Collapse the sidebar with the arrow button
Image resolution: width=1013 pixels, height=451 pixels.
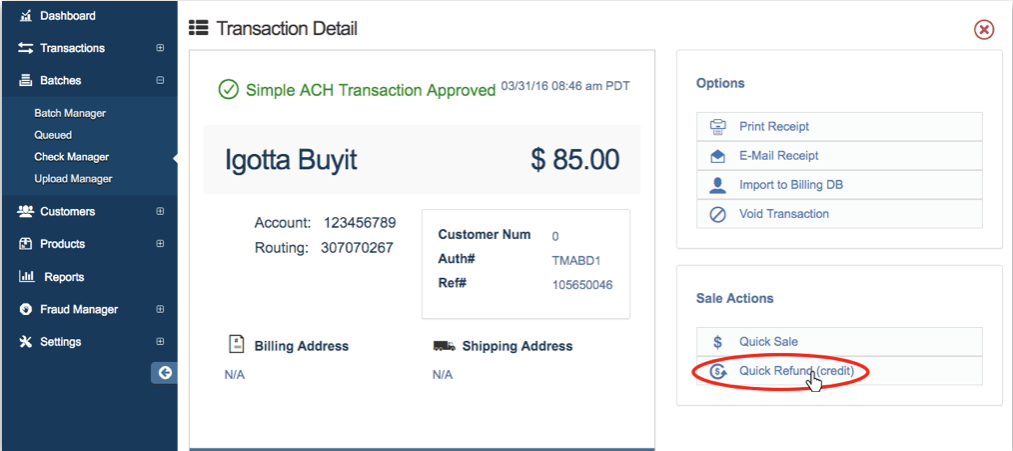pyautogui.click(x=165, y=373)
